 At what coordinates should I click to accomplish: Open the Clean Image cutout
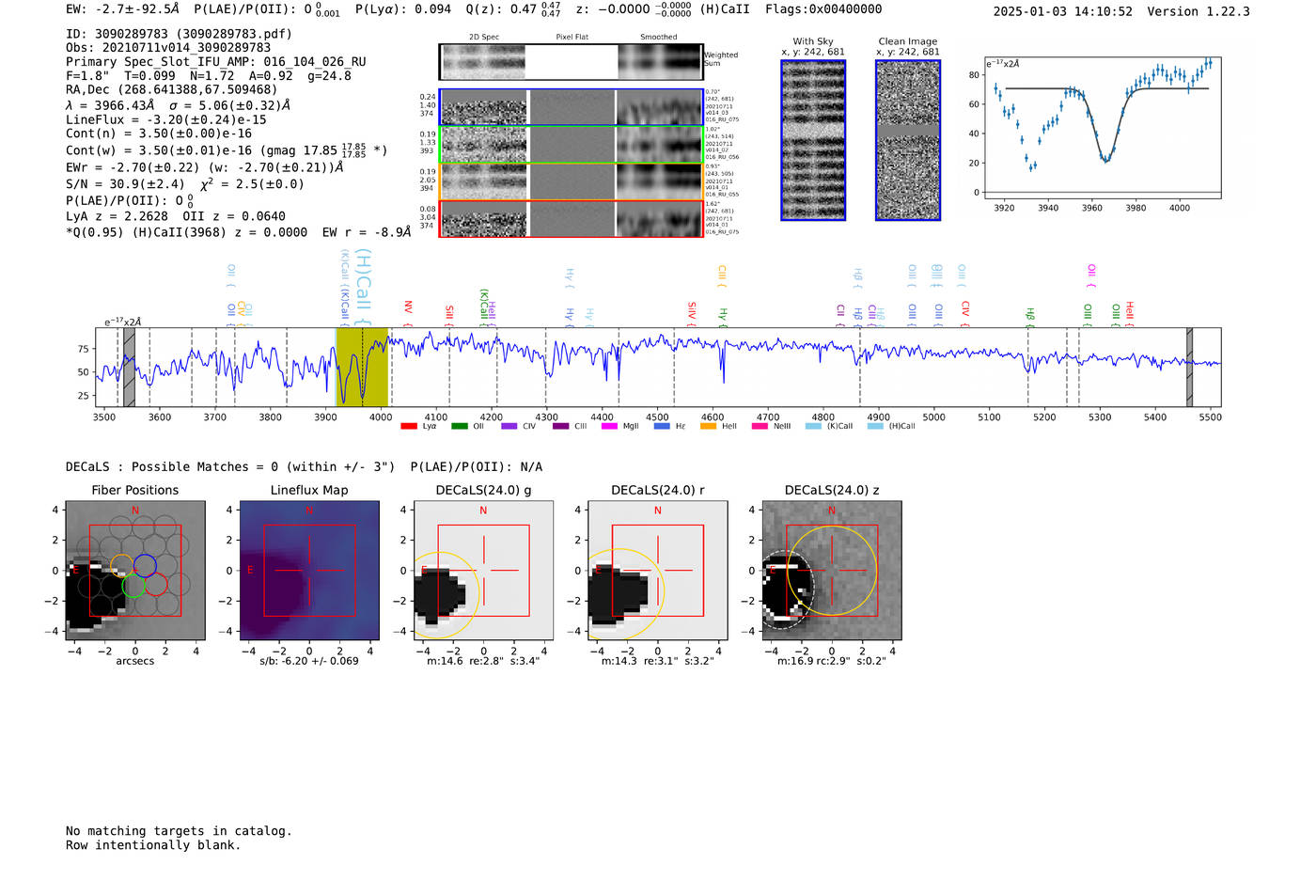(x=908, y=140)
